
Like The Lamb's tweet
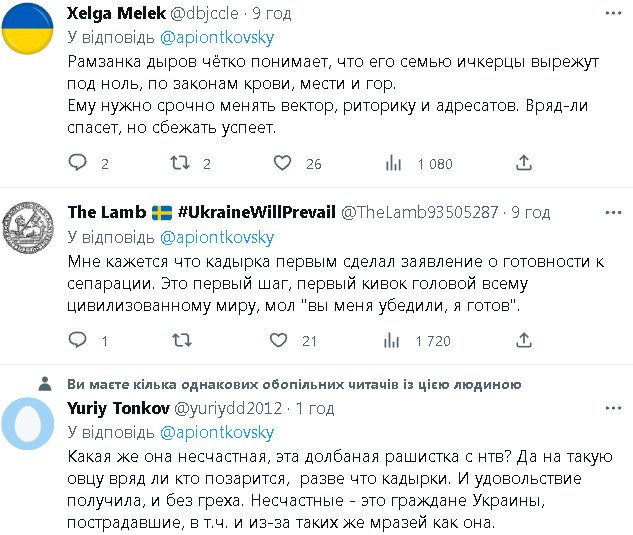[x=282, y=341]
